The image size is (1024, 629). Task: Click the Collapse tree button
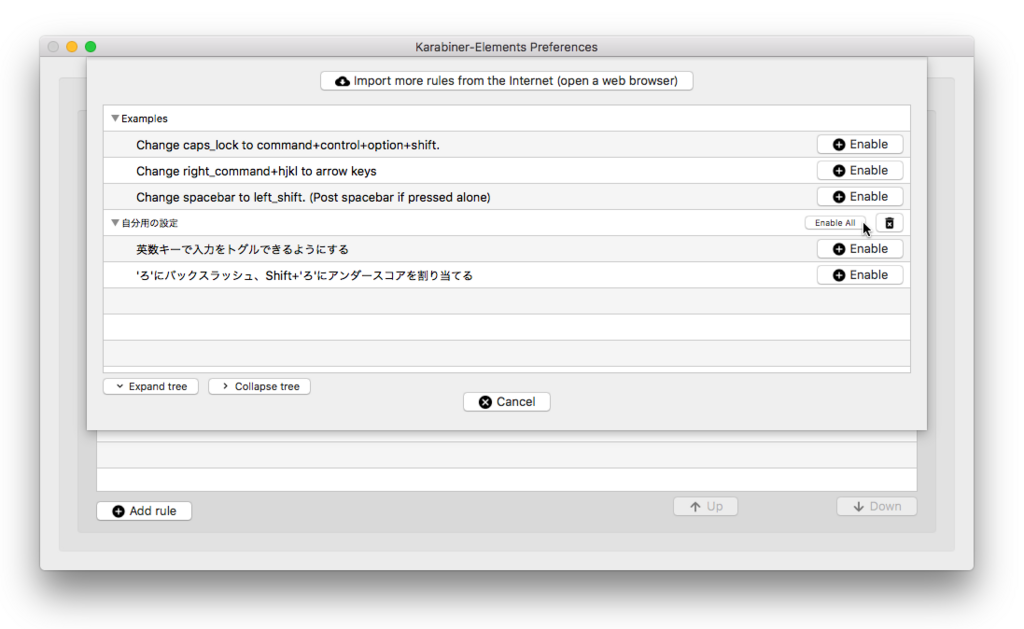point(259,387)
